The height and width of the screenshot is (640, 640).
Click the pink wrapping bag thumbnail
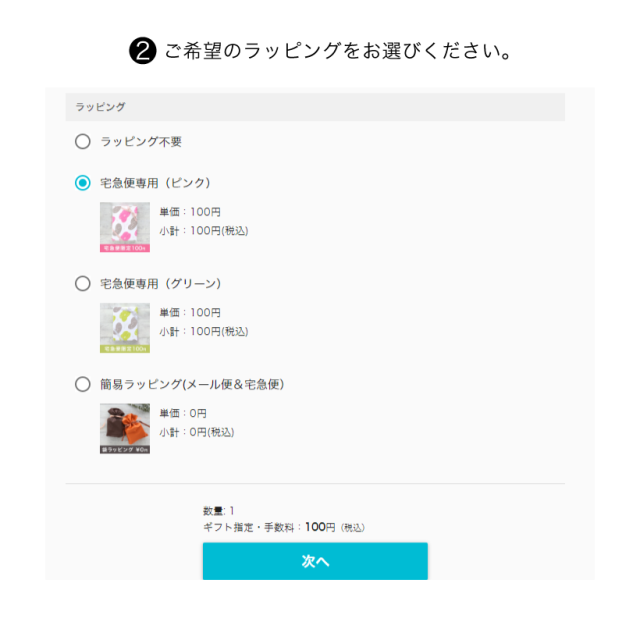coord(125,227)
